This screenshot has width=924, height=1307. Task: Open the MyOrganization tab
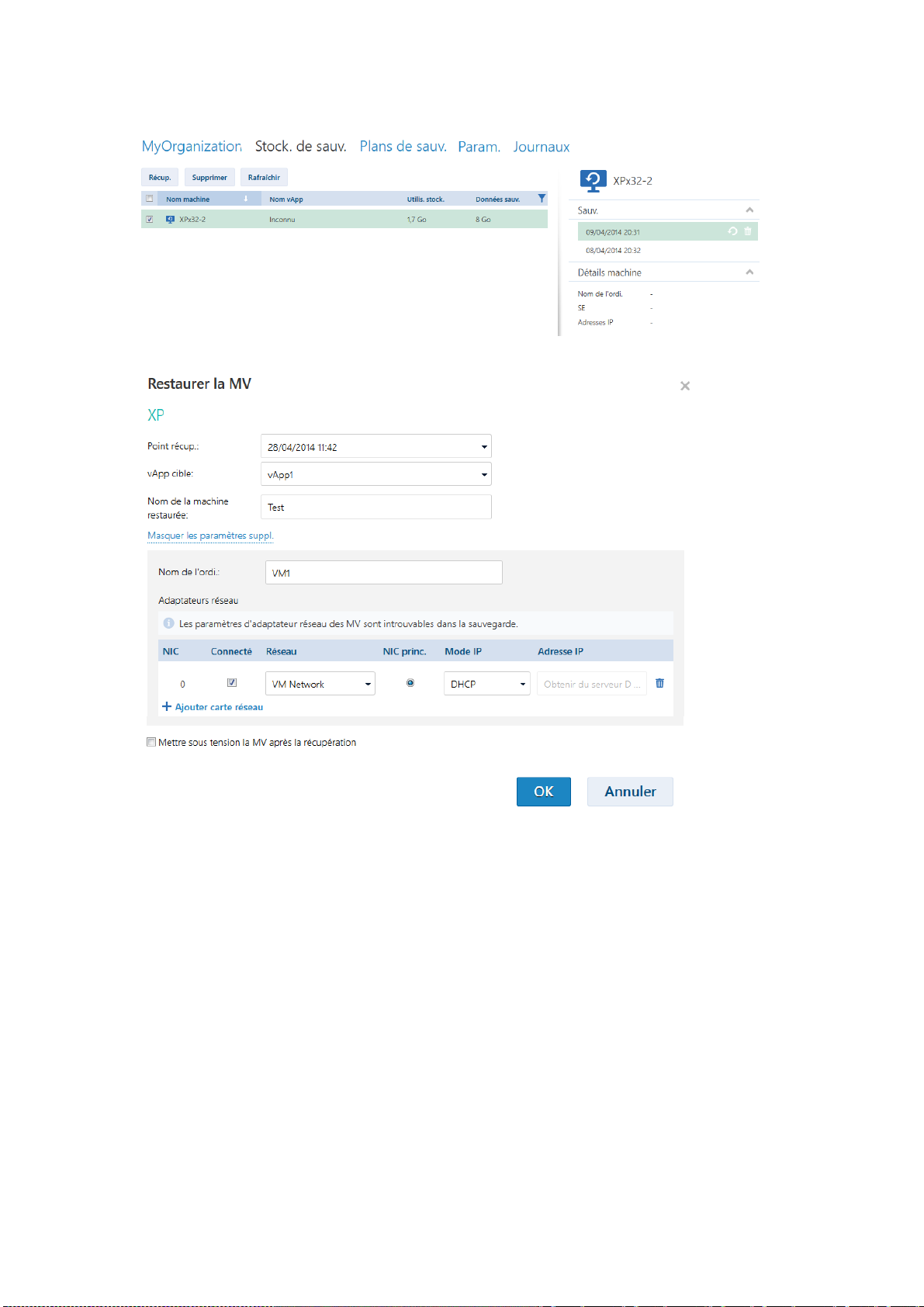[x=192, y=147]
